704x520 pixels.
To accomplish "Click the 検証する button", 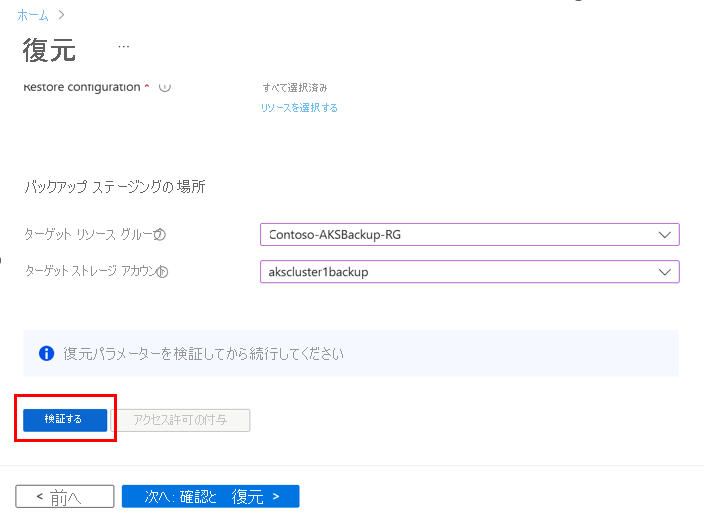I will pyautogui.click(x=65, y=420).
